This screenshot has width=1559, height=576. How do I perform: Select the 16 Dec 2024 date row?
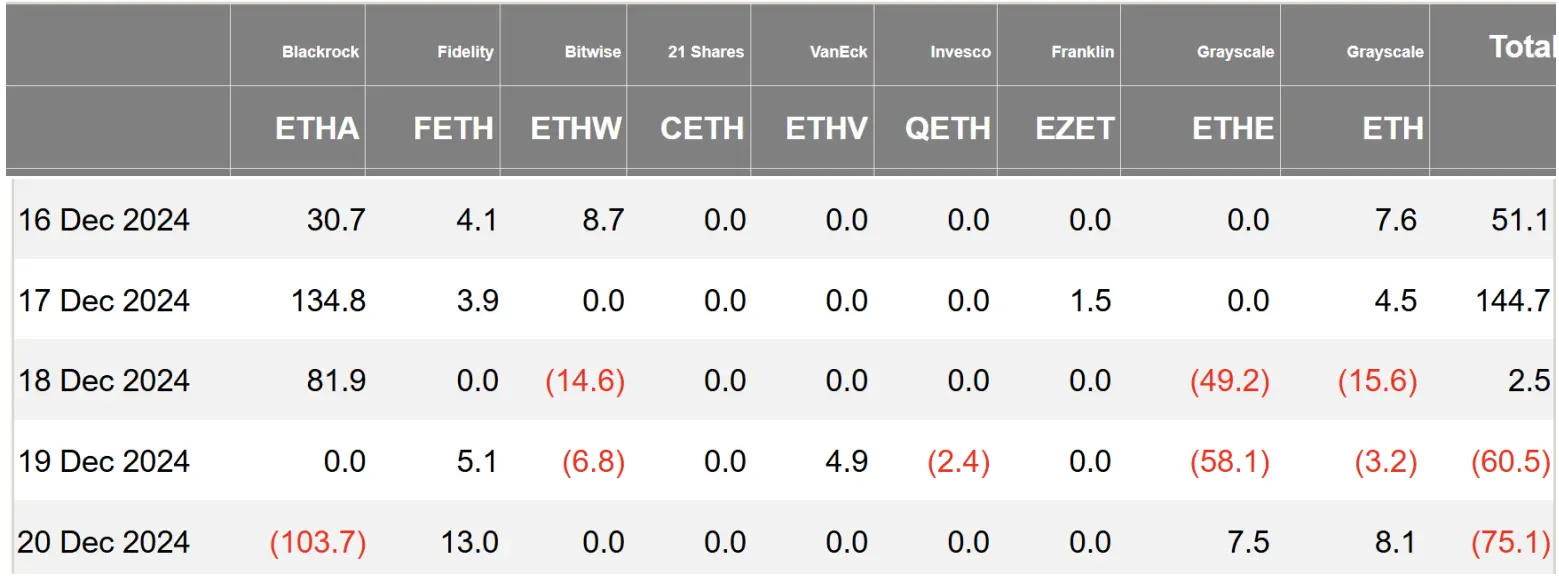pyautogui.click(x=104, y=220)
